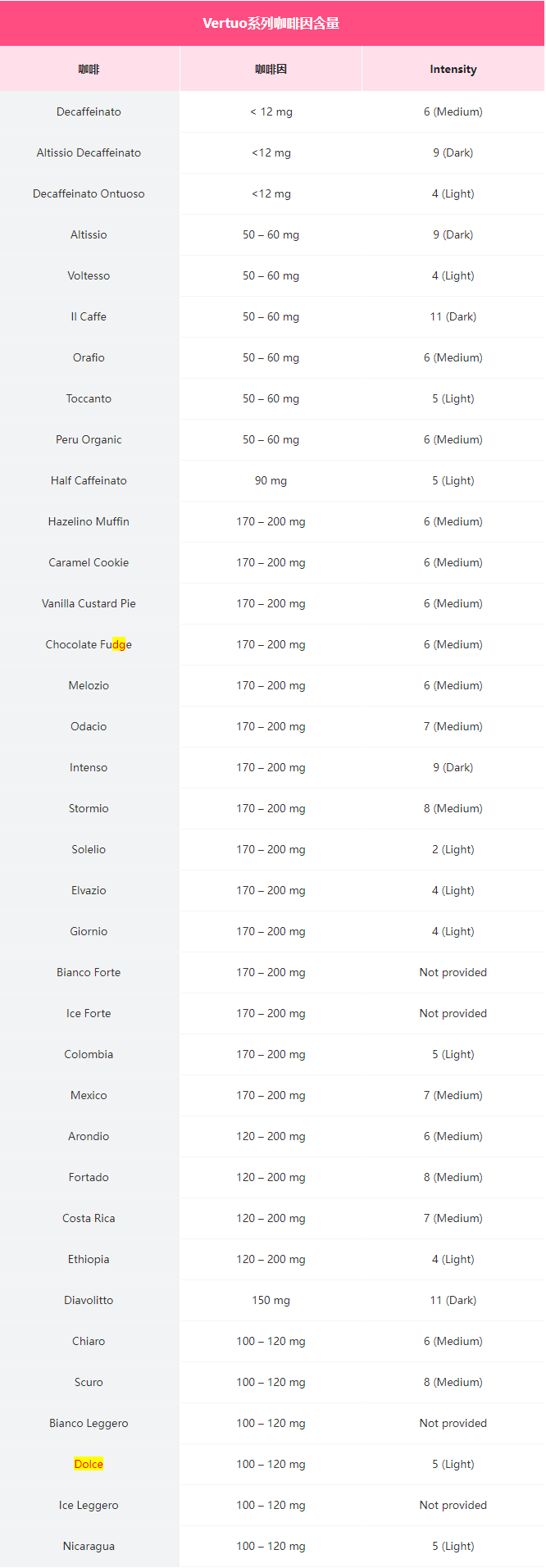Select the Half Caffeinato 90 mg cell
The image size is (546, 1568).
(x=271, y=480)
